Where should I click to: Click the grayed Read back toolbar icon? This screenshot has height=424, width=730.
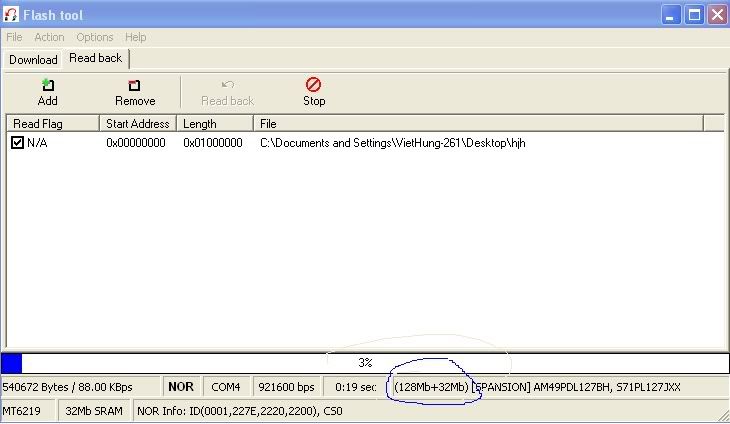(228, 85)
